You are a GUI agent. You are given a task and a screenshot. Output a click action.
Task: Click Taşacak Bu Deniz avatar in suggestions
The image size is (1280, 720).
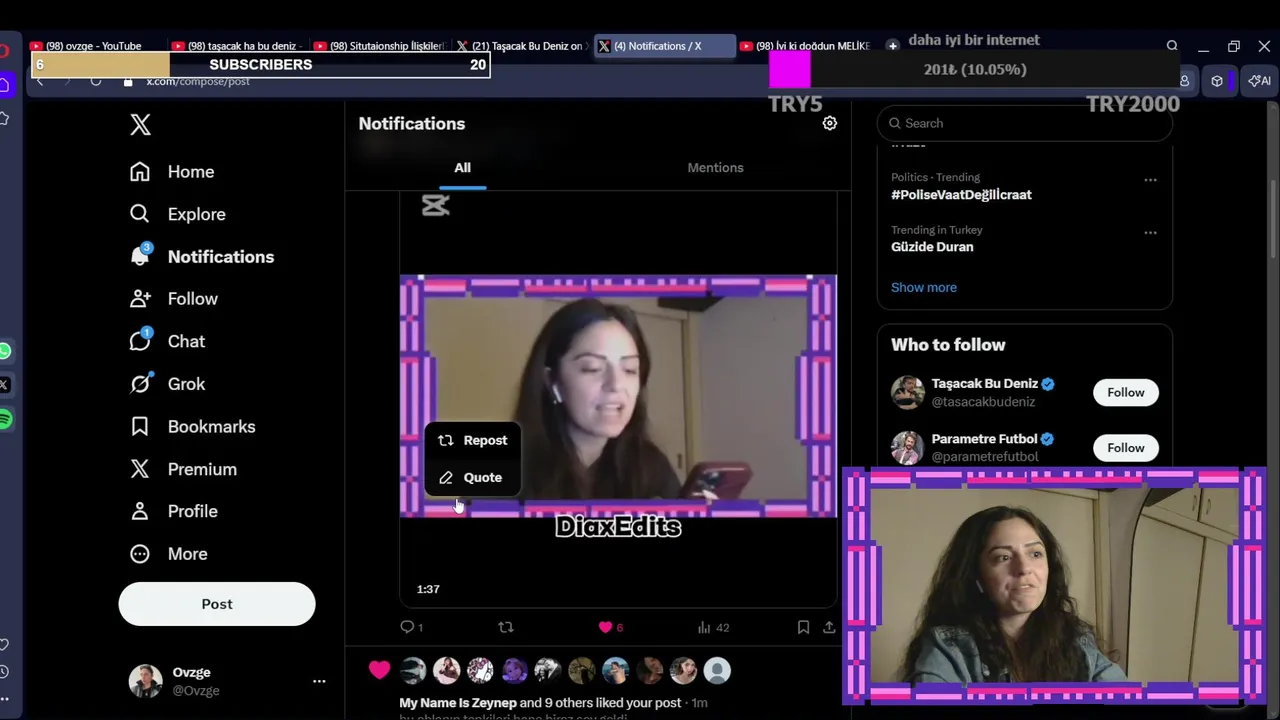pyautogui.click(x=908, y=392)
